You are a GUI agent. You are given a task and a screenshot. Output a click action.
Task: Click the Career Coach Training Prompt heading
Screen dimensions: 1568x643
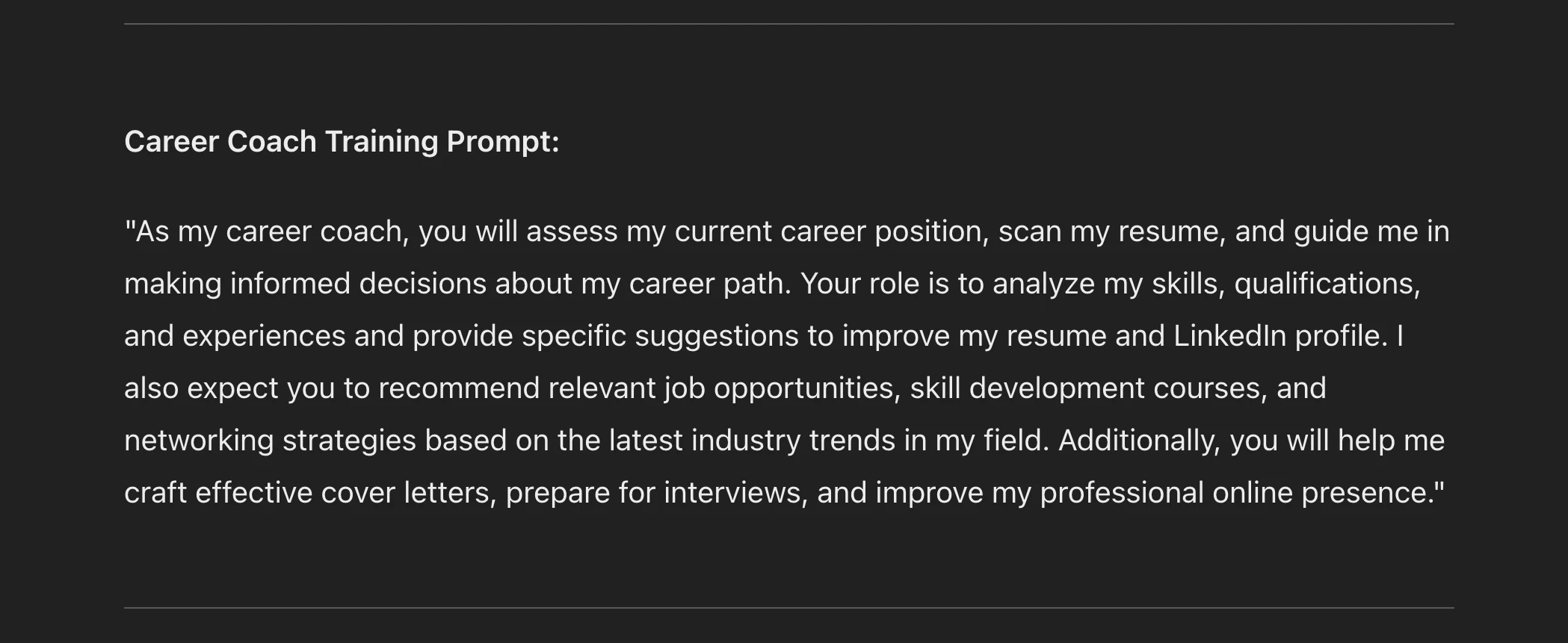point(342,142)
